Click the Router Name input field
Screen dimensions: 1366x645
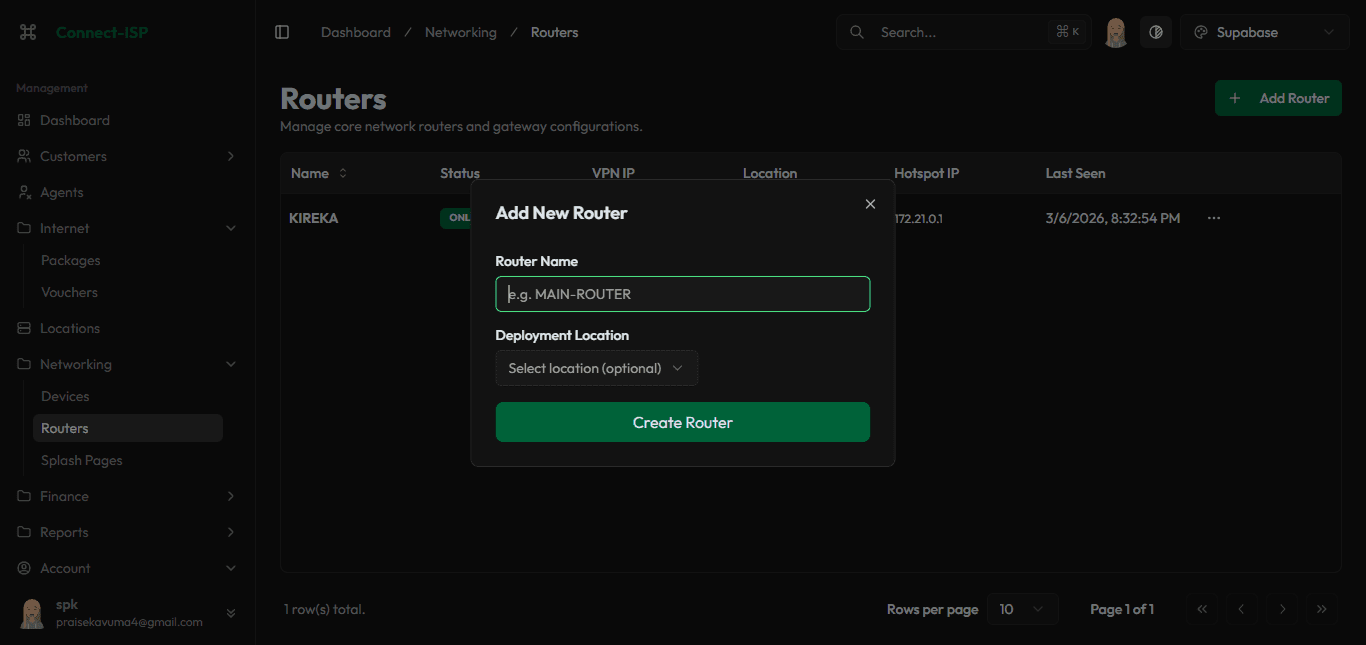point(683,293)
